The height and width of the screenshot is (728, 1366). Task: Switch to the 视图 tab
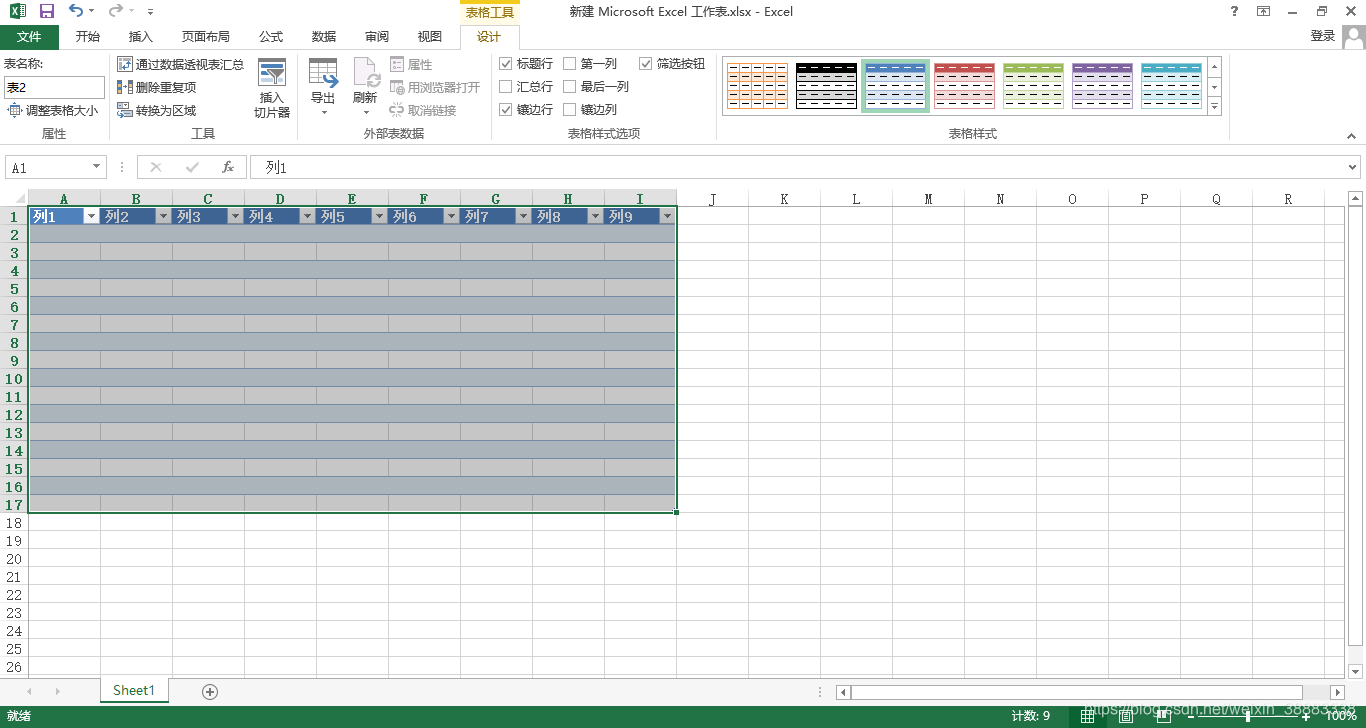point(430,37)
